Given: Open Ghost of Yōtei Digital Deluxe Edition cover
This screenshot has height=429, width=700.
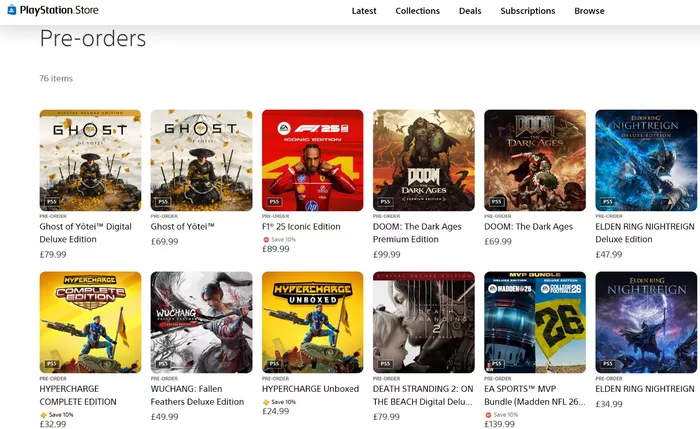Looking at the screenshot, I should 90,160.
